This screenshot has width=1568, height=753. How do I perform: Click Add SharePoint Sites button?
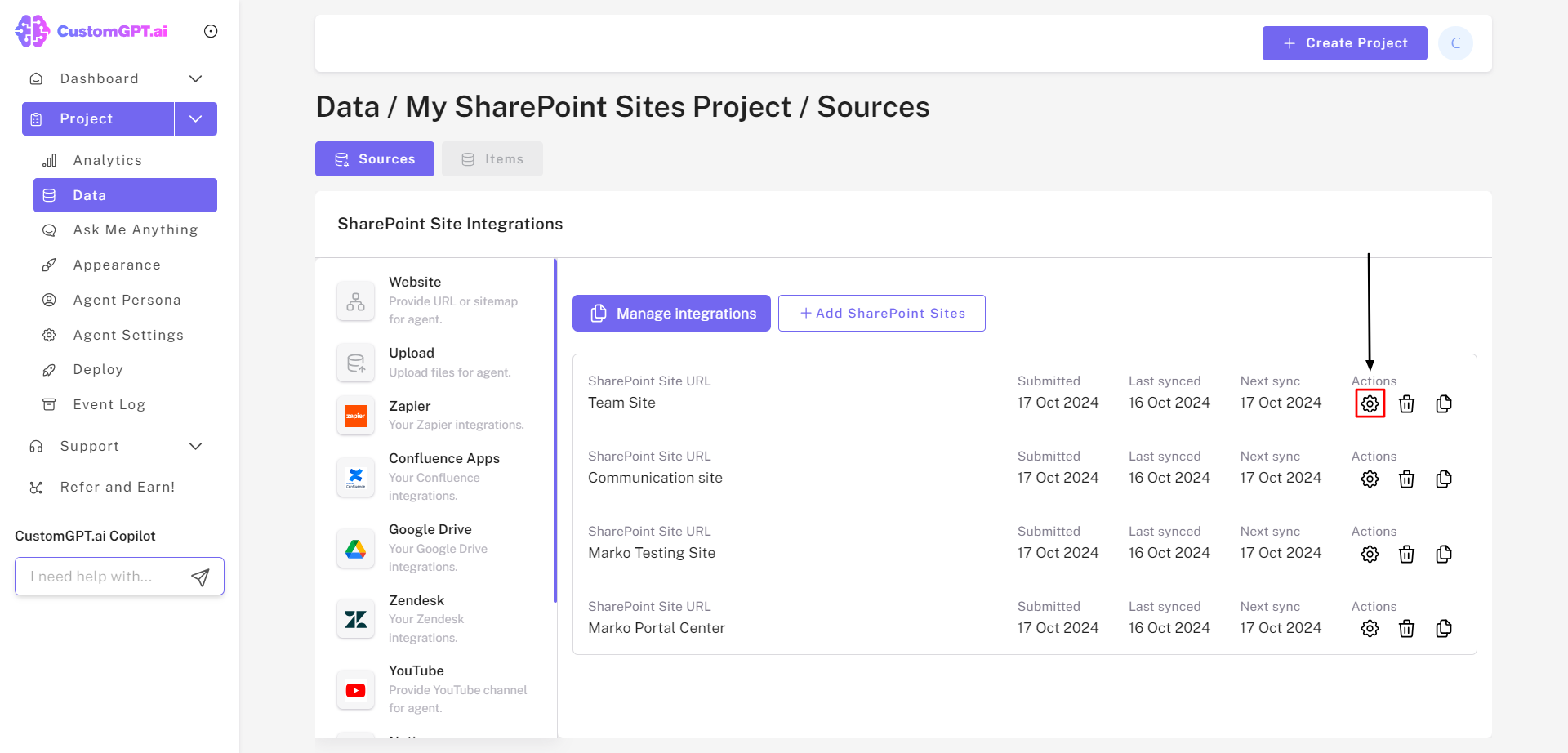882,314
